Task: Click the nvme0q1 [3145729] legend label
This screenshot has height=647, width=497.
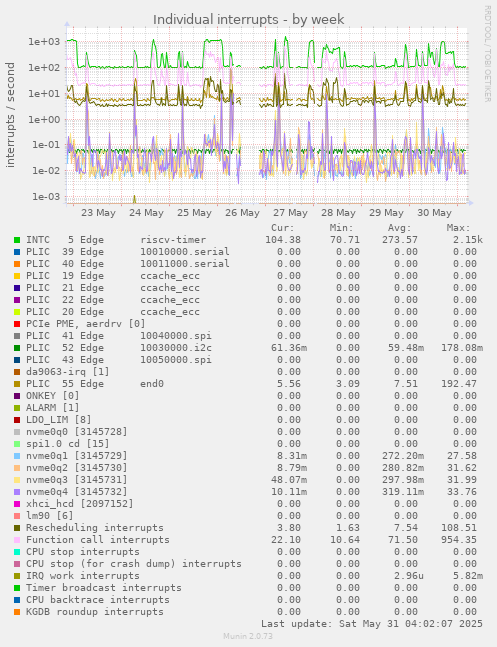Action: [x=77, y=456]
